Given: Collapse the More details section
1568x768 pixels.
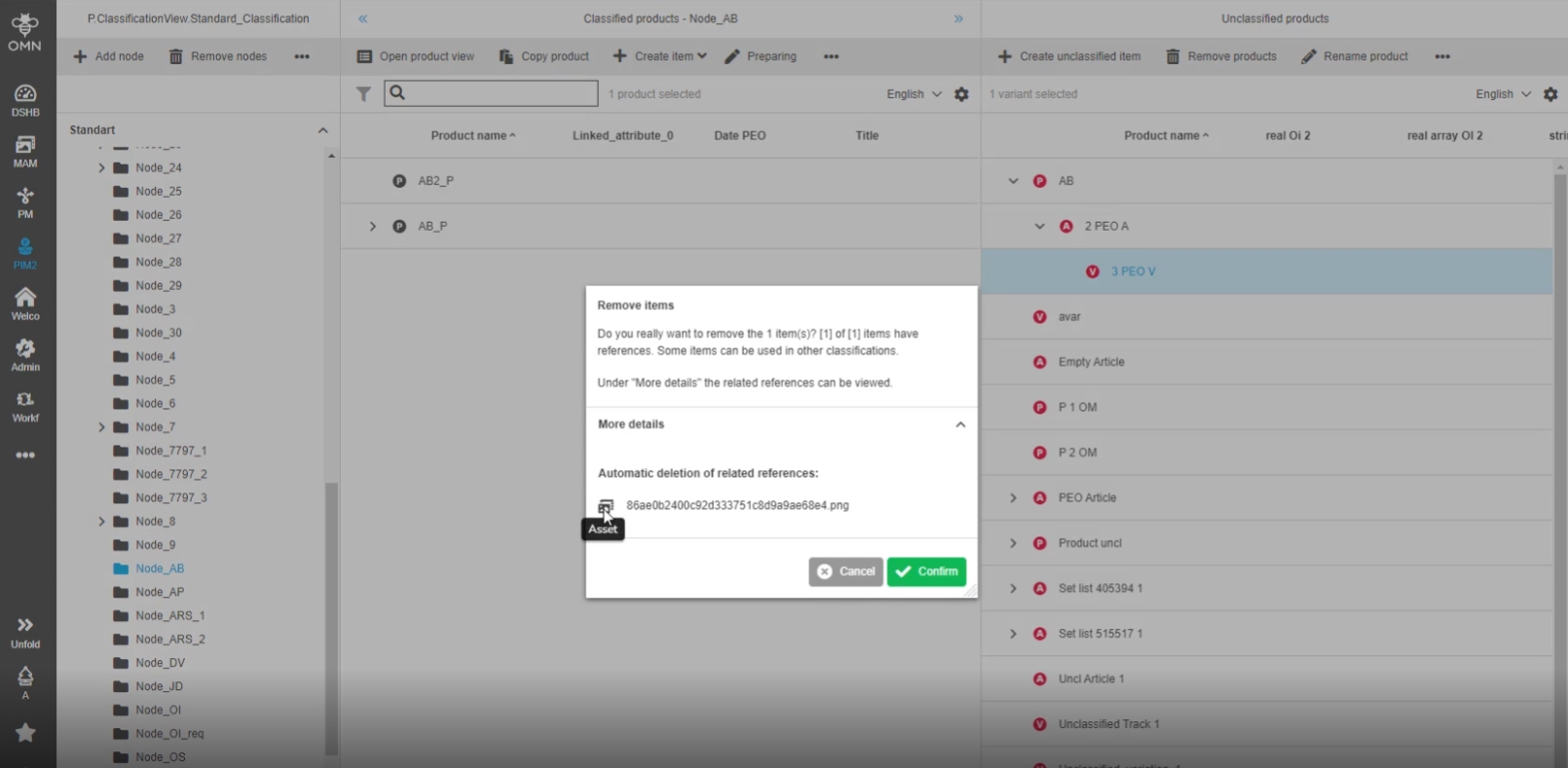Looking at the screenshot, I should [960, 424].
